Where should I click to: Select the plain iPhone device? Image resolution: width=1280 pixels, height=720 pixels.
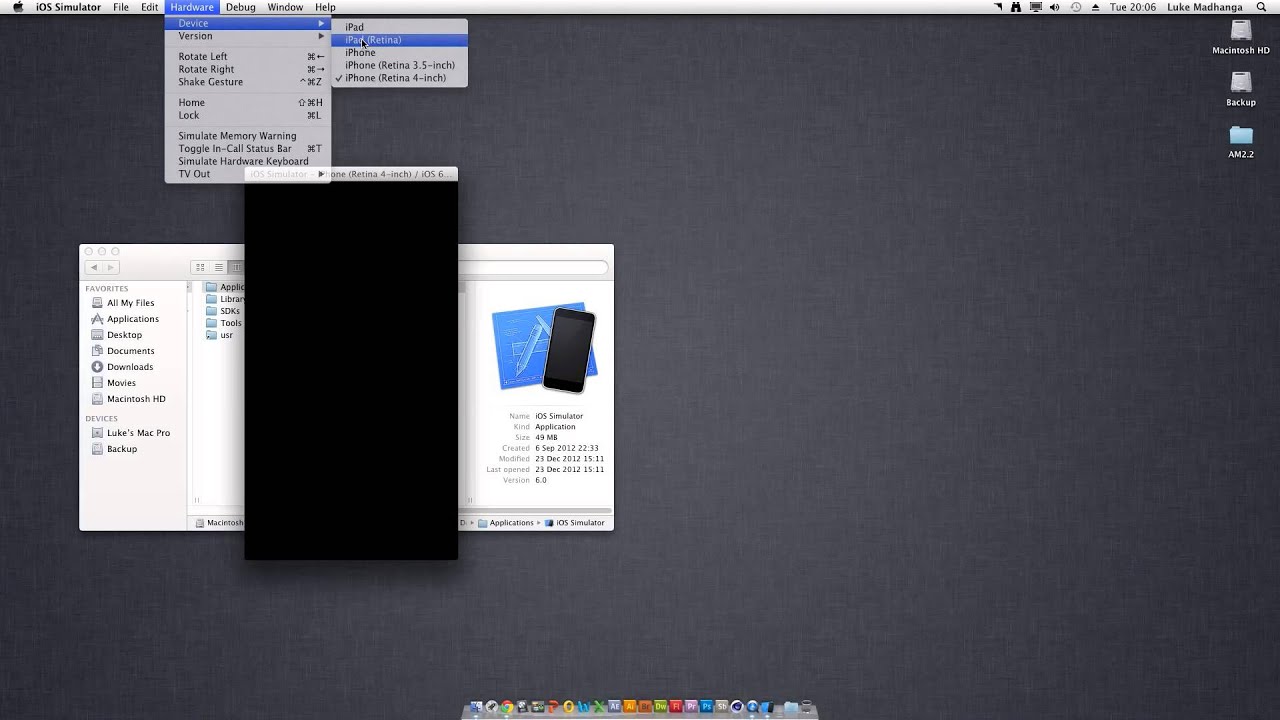[x=399, y=52]
